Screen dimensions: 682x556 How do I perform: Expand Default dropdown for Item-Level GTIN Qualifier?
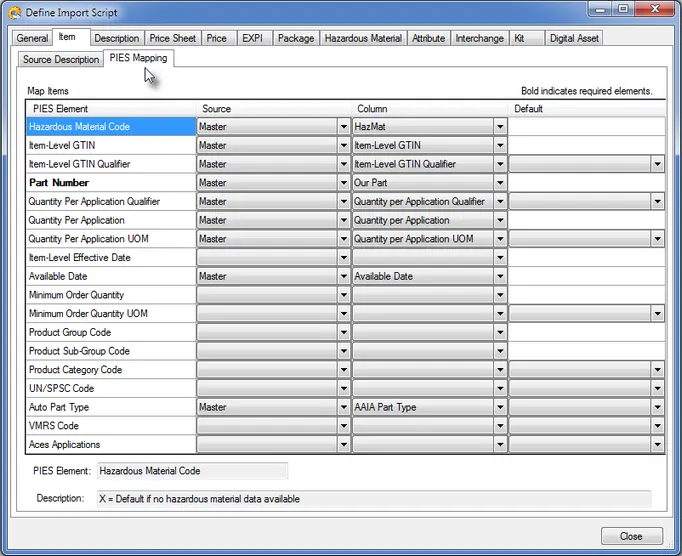pos(657,164)
